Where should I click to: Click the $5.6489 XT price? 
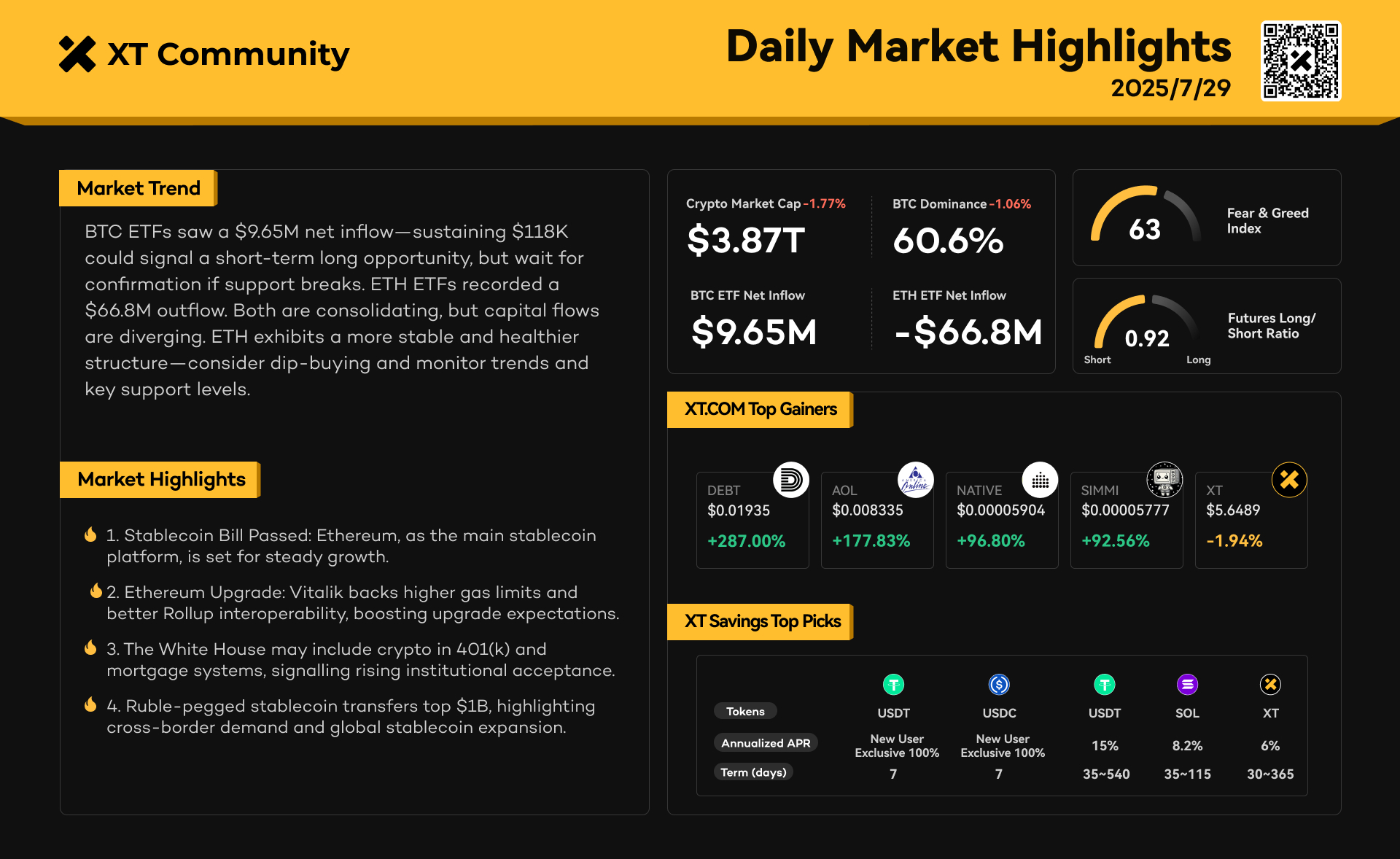pos(1233,510)
